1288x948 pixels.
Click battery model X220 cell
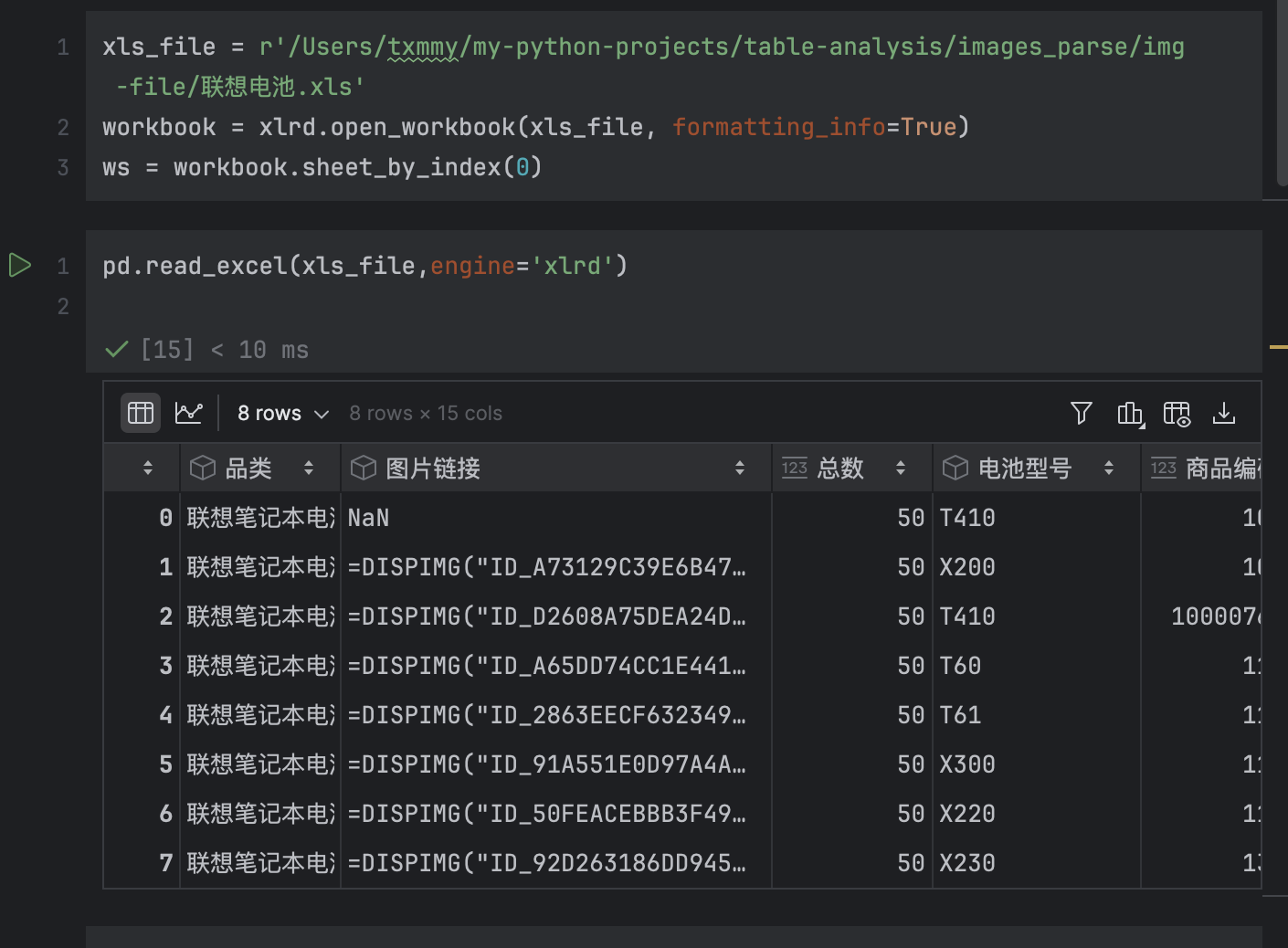point(1037,813)
